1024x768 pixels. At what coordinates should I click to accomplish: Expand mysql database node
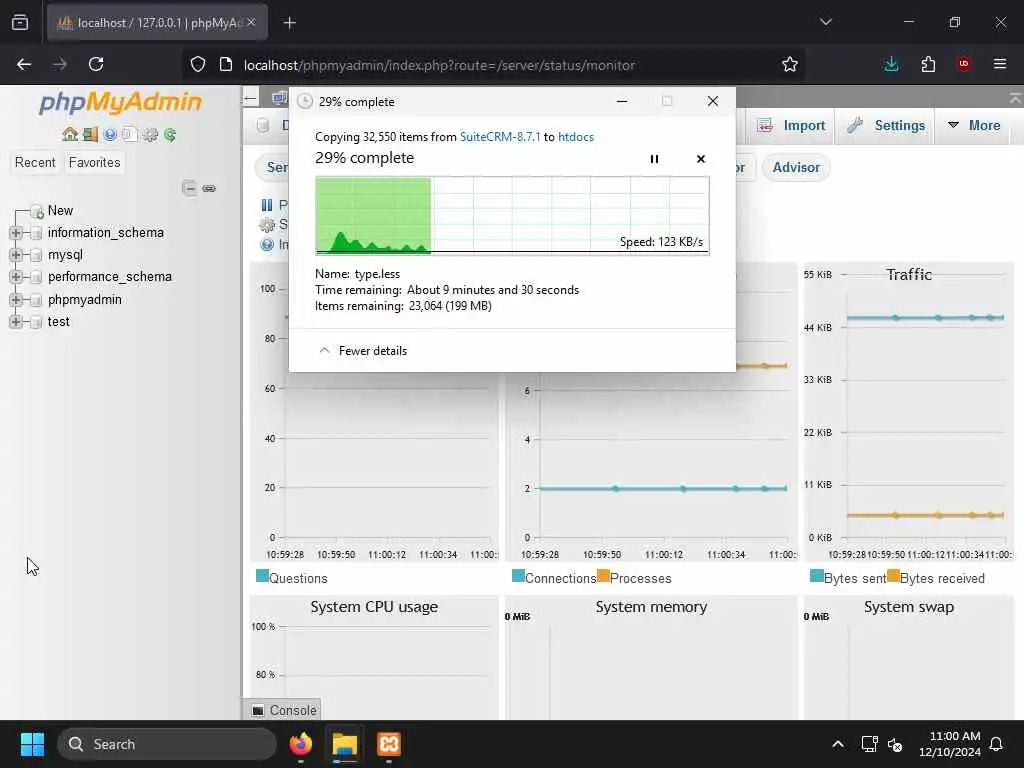pyautogui.click(x=16, y=255)
